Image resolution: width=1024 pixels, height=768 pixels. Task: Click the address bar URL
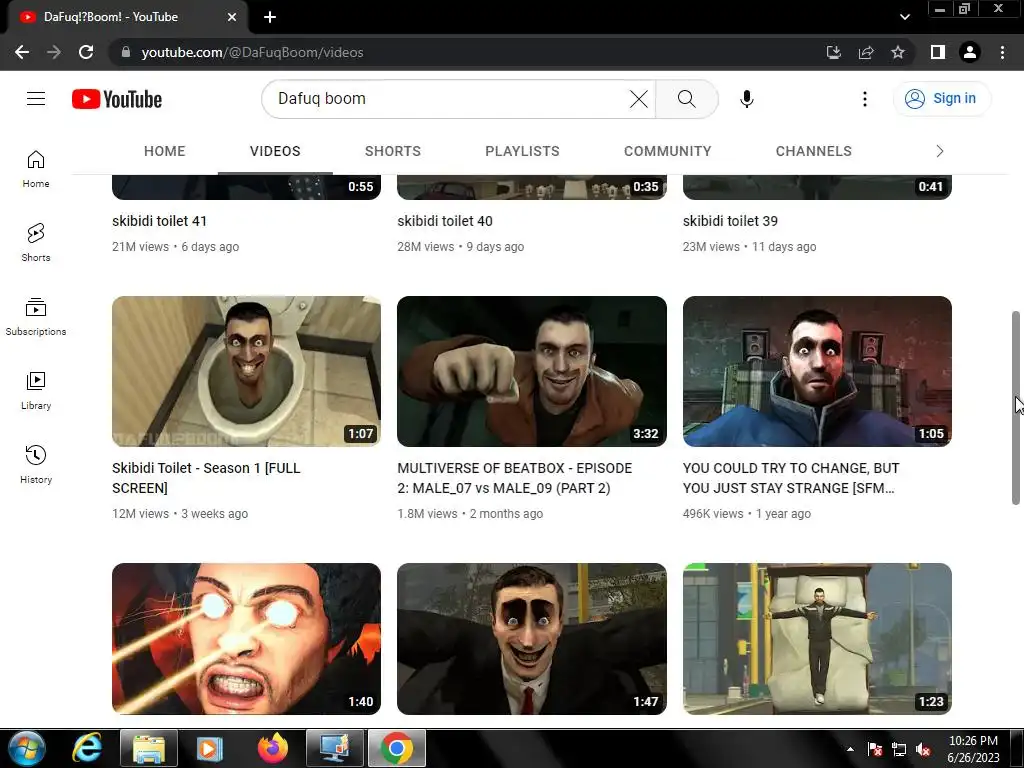click(252, 52)
